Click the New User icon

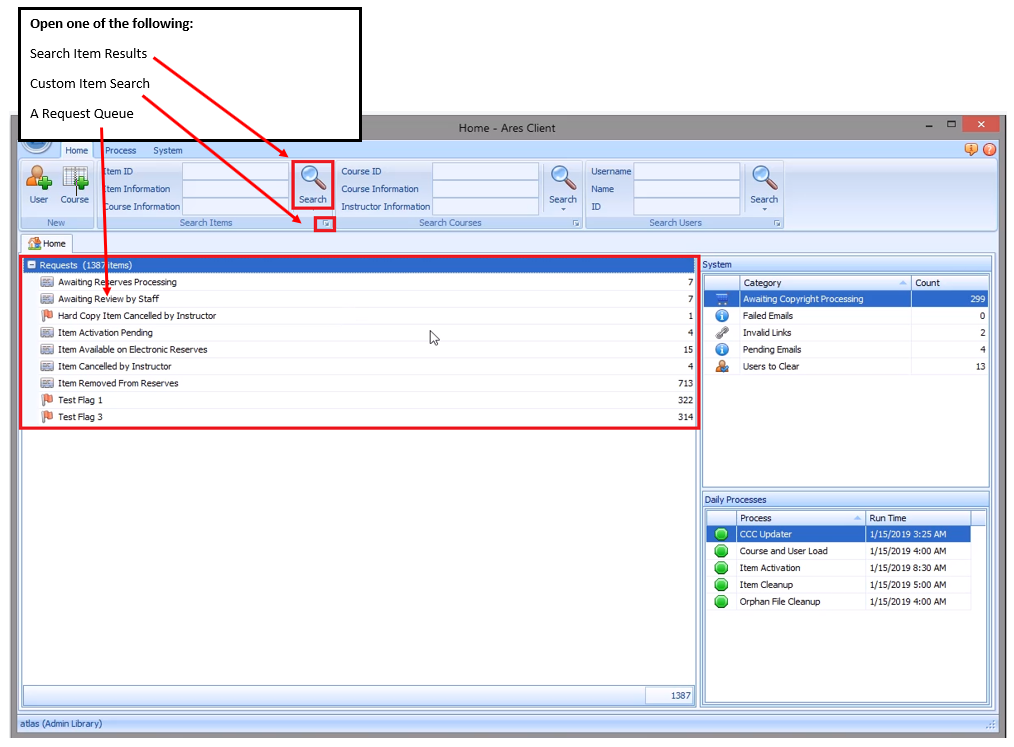pyautogui.click(x=39, y=180)
